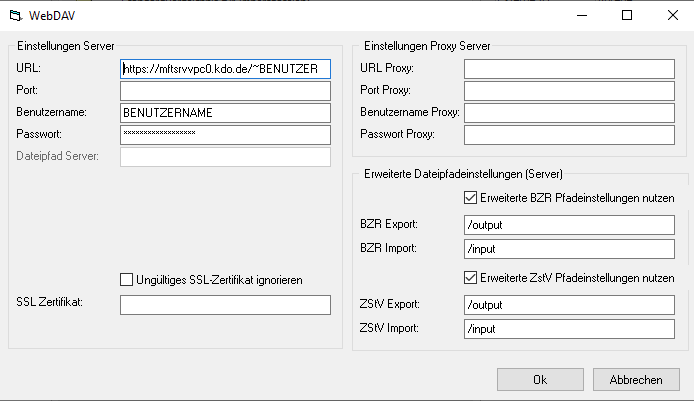694x401 pixels.
Task: Click the SSL Zertifikat input field
Action: click(225, 305)
